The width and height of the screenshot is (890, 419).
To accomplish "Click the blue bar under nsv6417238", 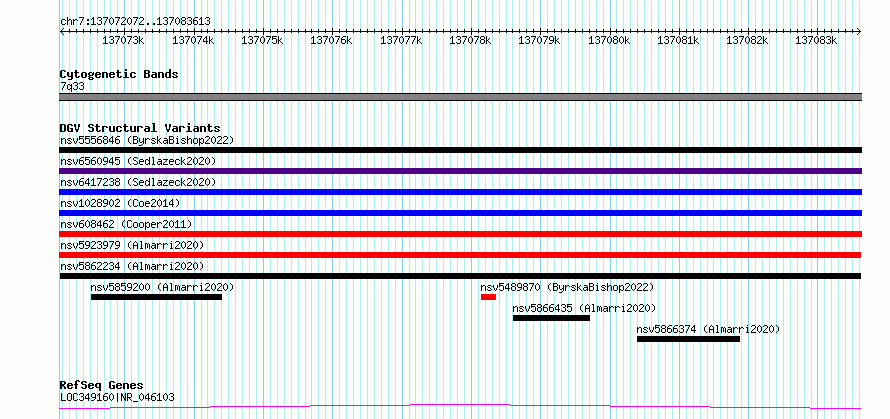I will (x=460, y=192).
